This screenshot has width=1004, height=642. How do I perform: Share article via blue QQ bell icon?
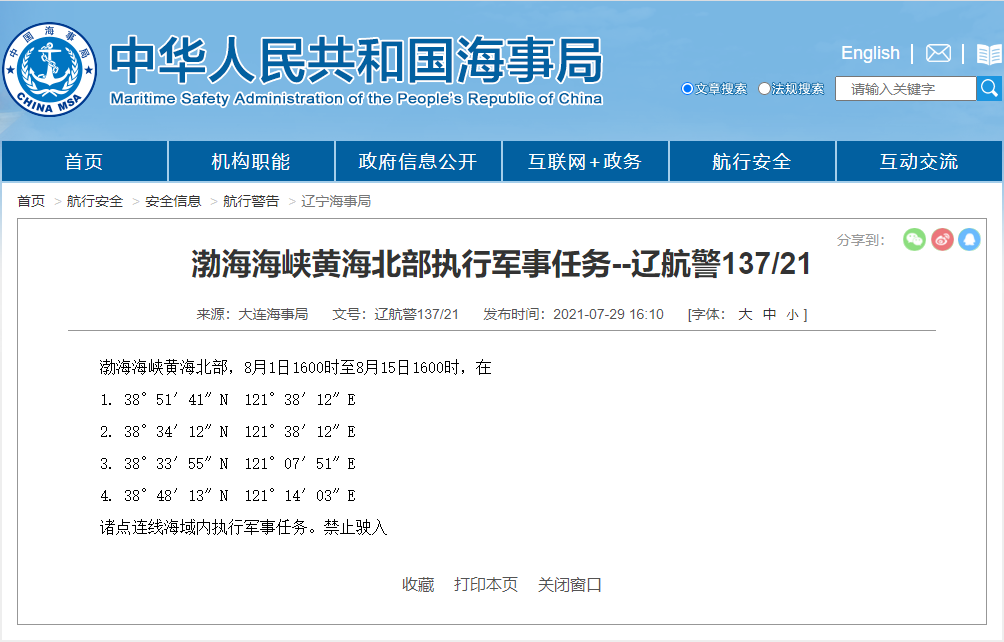tap(969, 239)
